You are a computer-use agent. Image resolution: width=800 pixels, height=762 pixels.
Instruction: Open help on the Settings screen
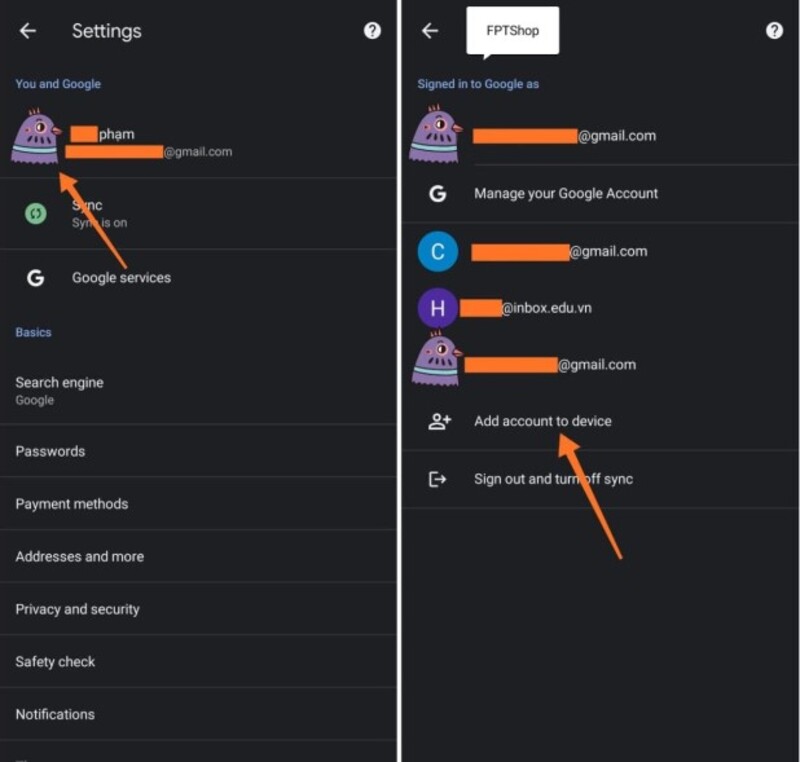372,31
